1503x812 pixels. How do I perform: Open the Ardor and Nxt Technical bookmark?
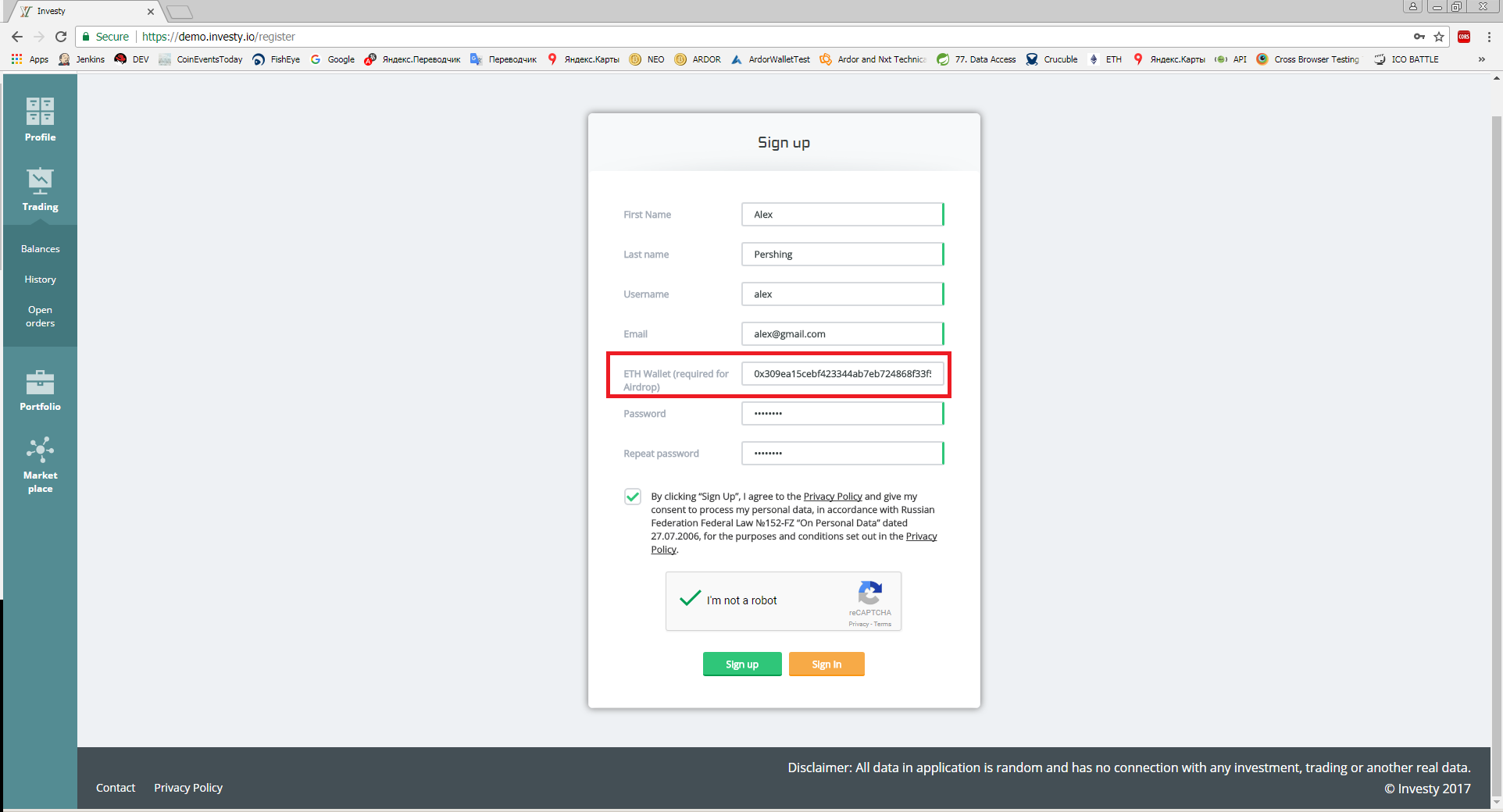(x=873, y=59)
